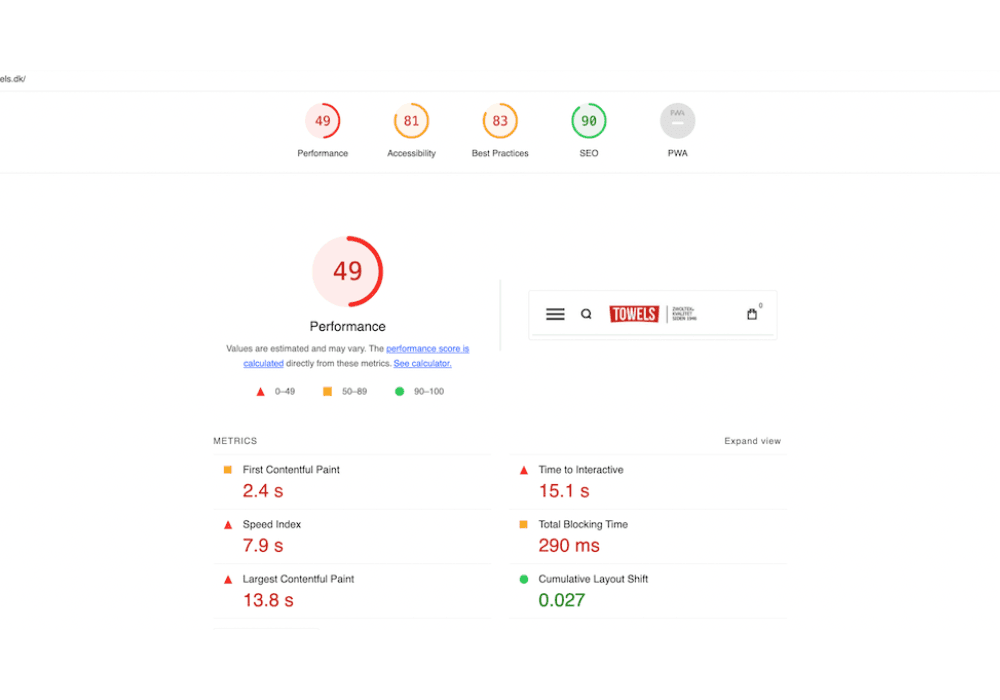Open the performance score is calculated link
Image resolution: width=1000 pixels, height=700 pixels.
tap(427, 348)
